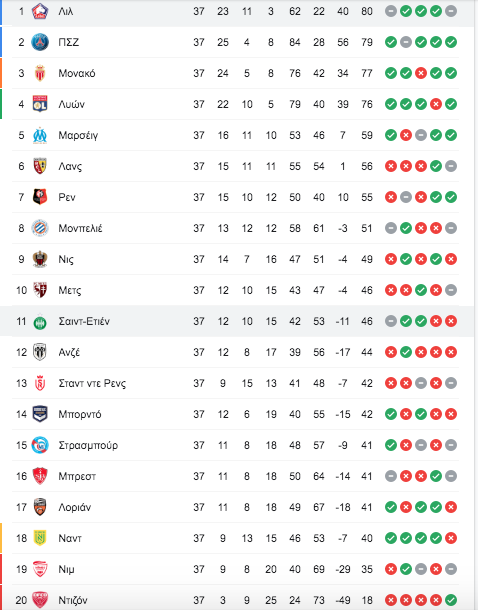Viewport: 478px width, 610px height.
Task: Open the Monaco team logo
Action: point(40,73)
